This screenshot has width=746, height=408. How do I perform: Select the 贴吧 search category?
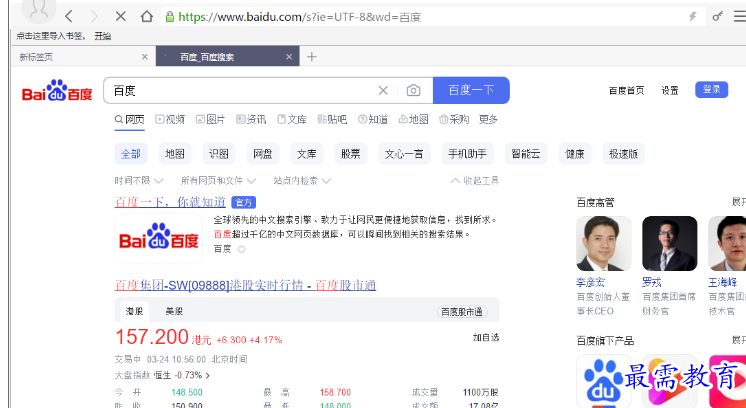coord(332,119)
